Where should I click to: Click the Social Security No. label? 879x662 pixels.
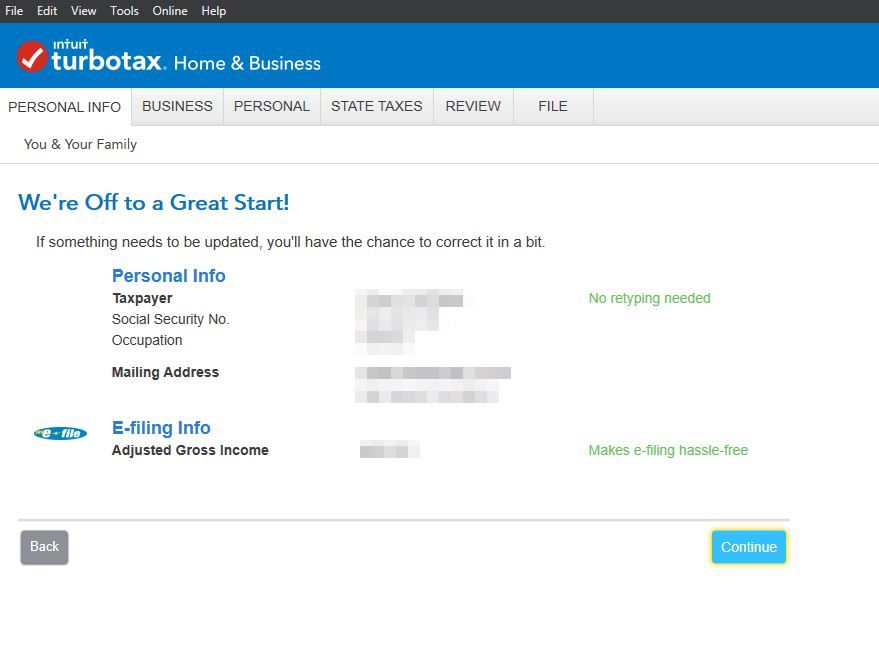point(170,319)
